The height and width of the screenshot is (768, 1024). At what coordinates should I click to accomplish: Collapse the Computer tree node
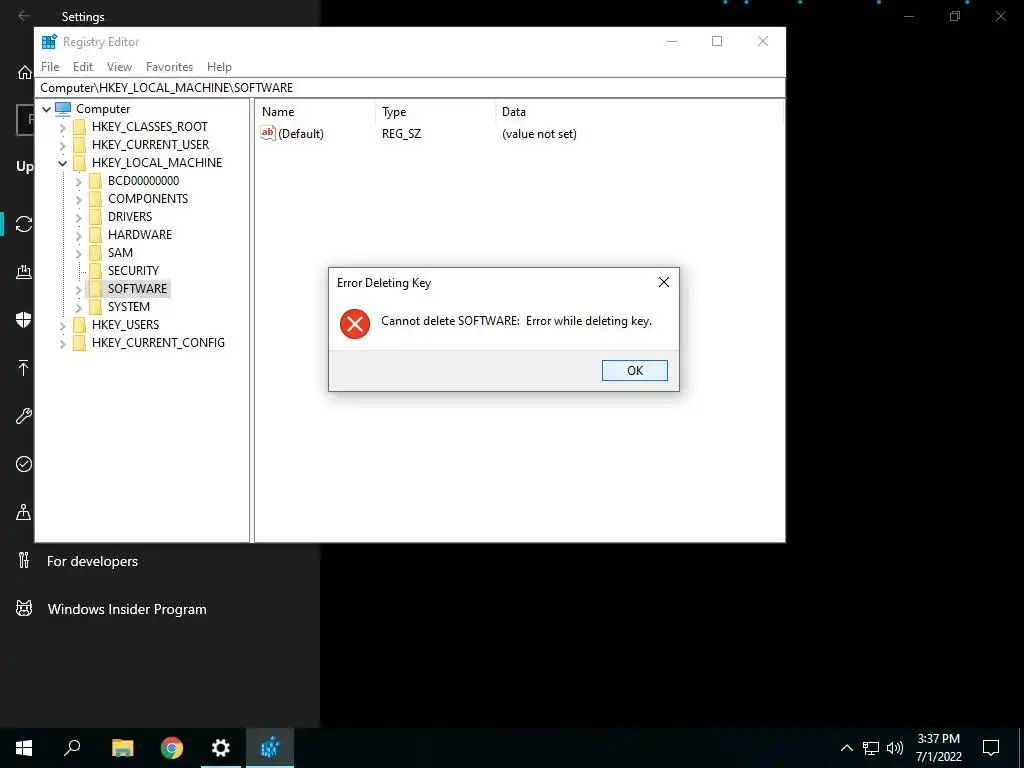pyautogui.click(x=47, y=109)
